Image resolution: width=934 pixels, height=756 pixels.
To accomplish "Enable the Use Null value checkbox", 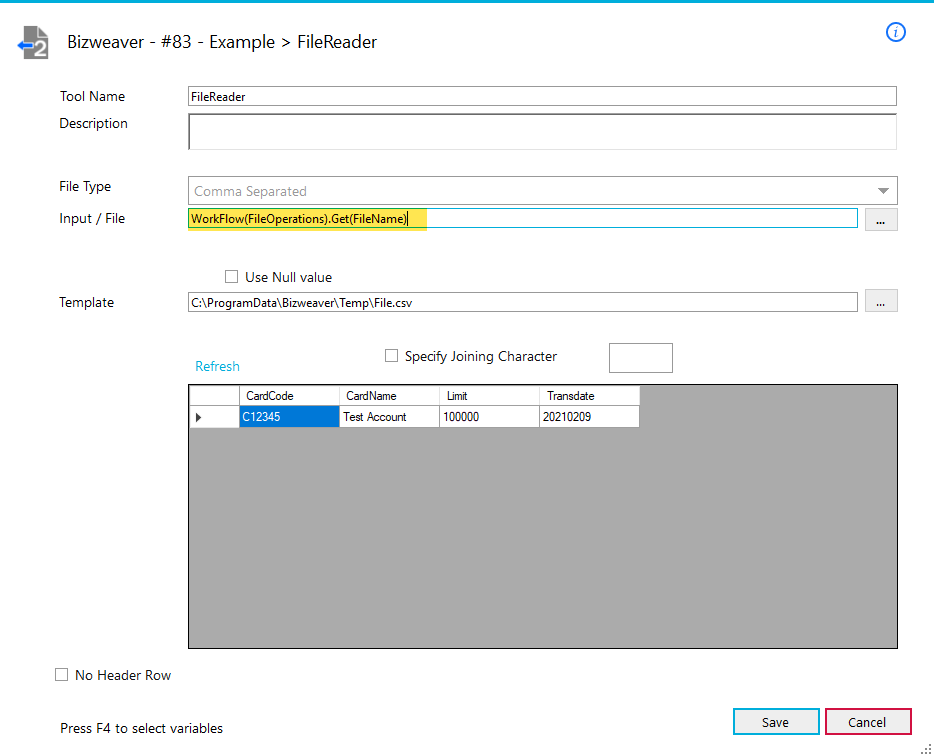I will [231, 277].
